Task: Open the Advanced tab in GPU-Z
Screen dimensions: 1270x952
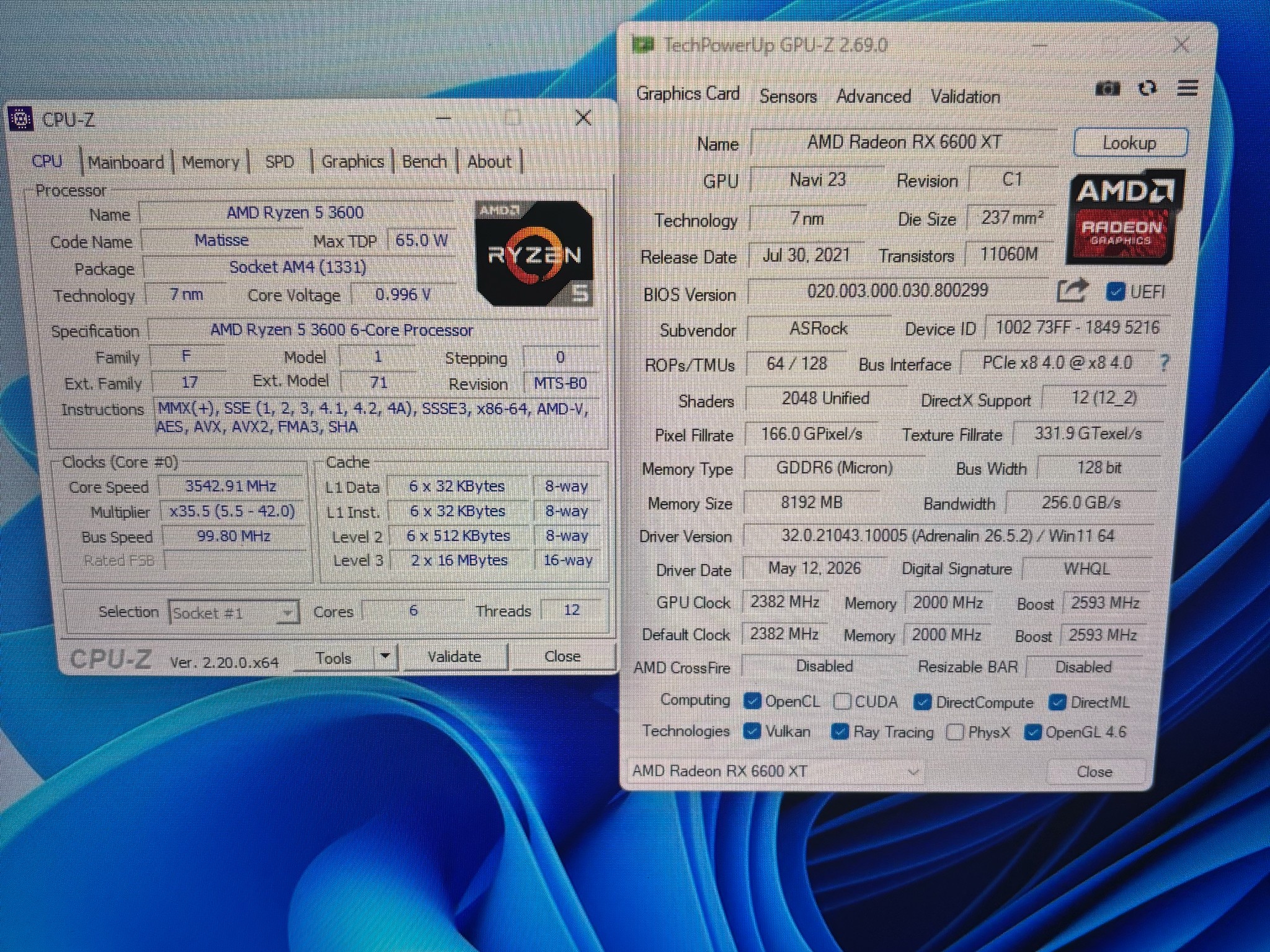Action: click(x=873, y=97)
